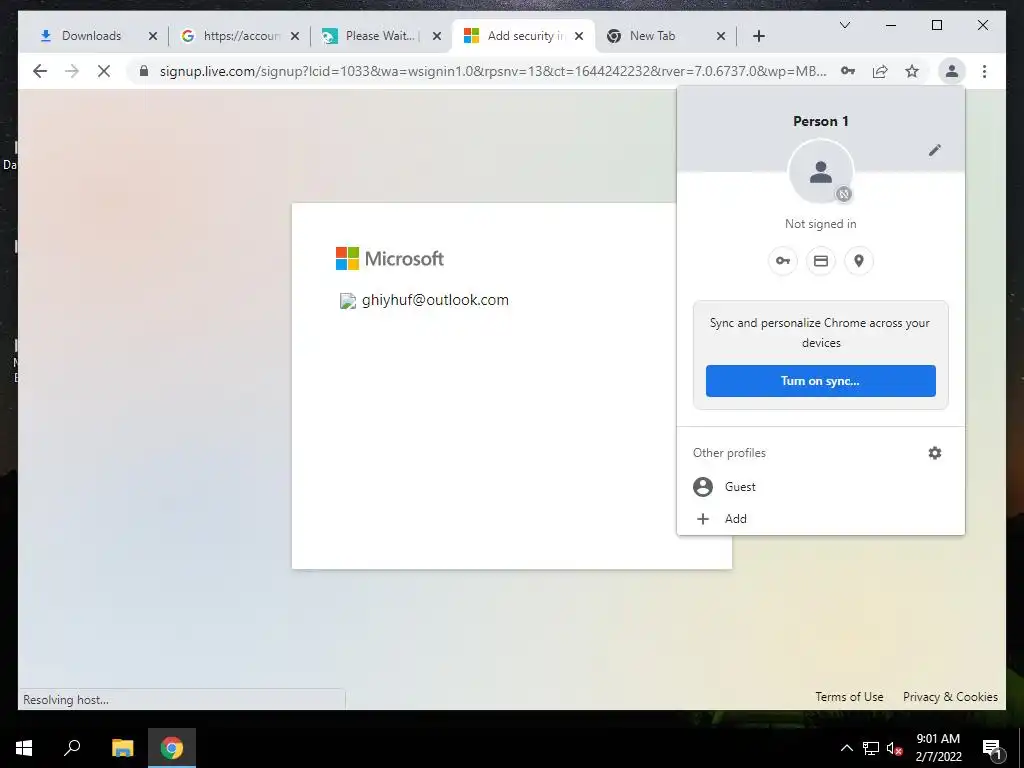
Task: Open payment methods from profile panel
Action: coord(821,261)
